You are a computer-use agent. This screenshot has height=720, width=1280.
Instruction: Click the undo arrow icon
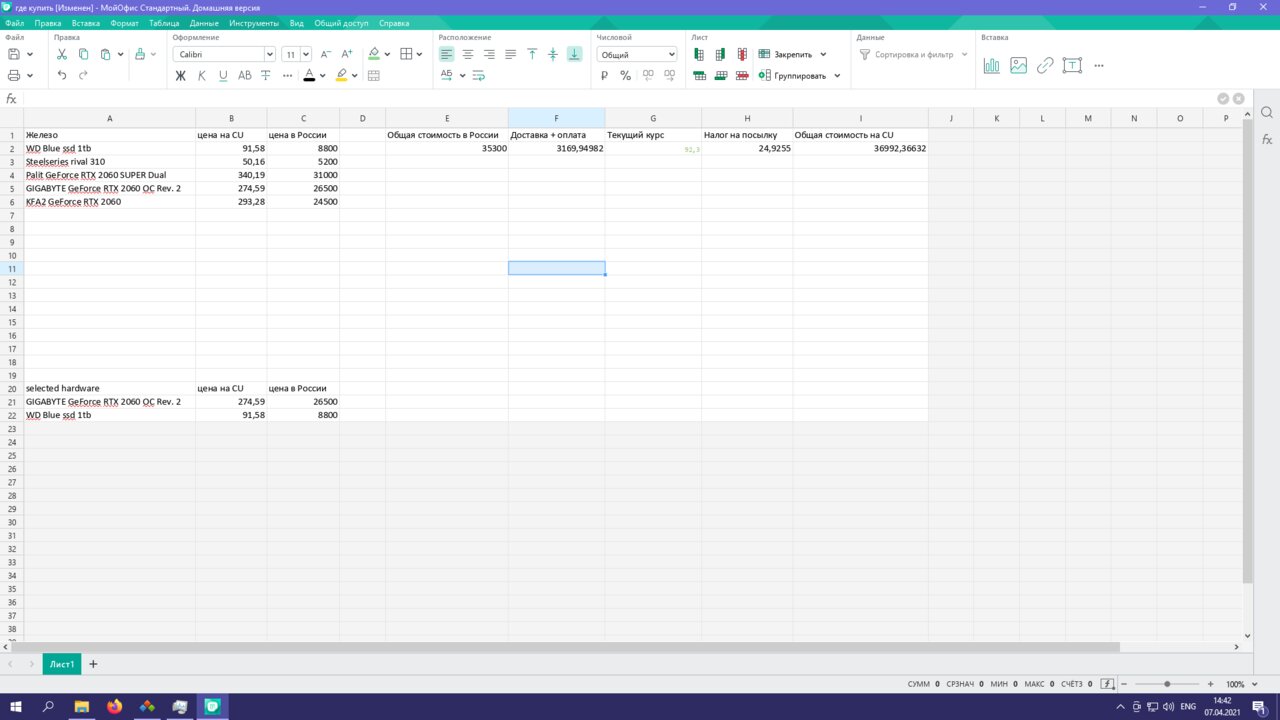tap(62, 76)
